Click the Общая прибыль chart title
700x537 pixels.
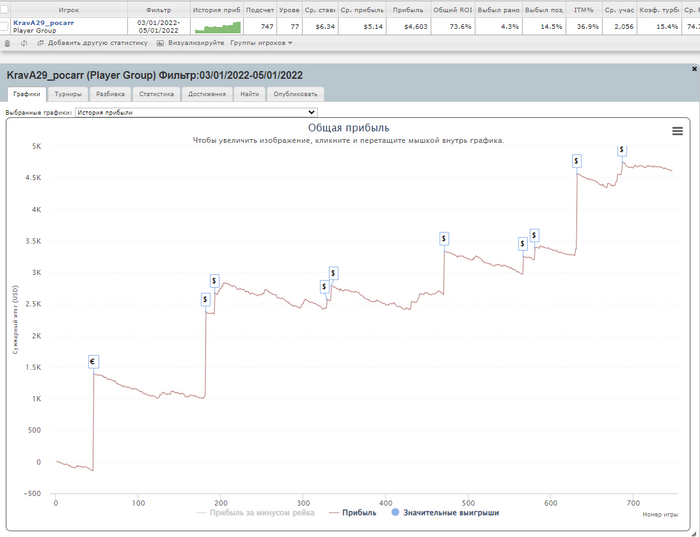pos(349,128)
